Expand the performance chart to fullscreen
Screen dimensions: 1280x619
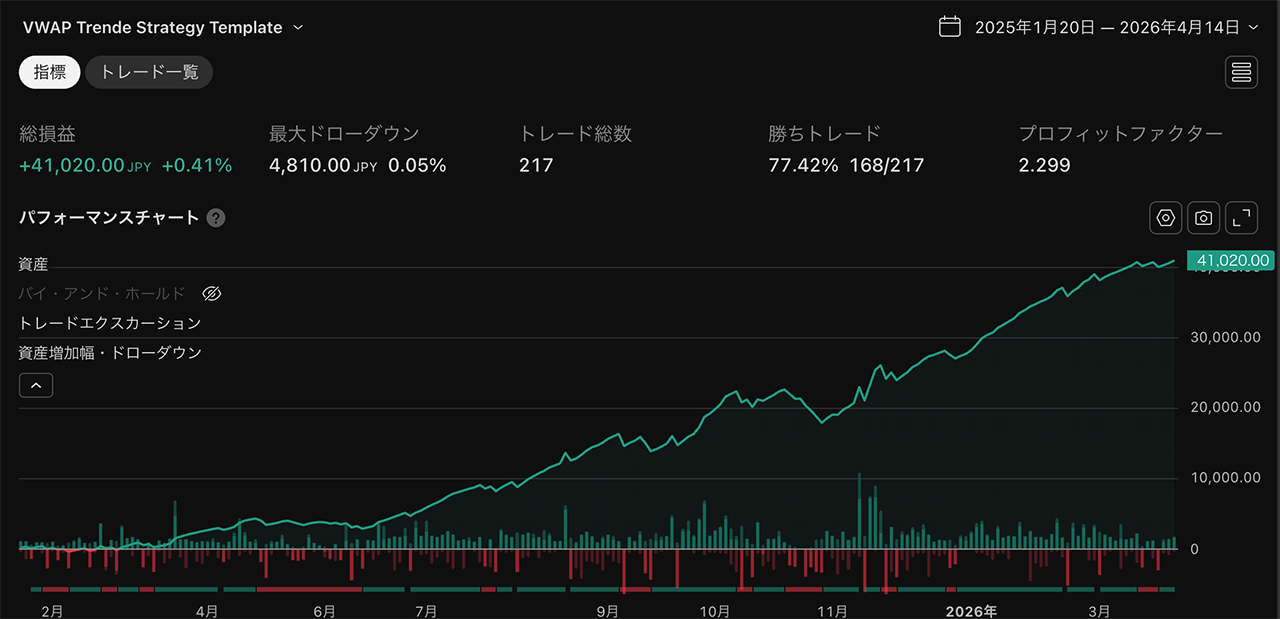pos(1241,217)
